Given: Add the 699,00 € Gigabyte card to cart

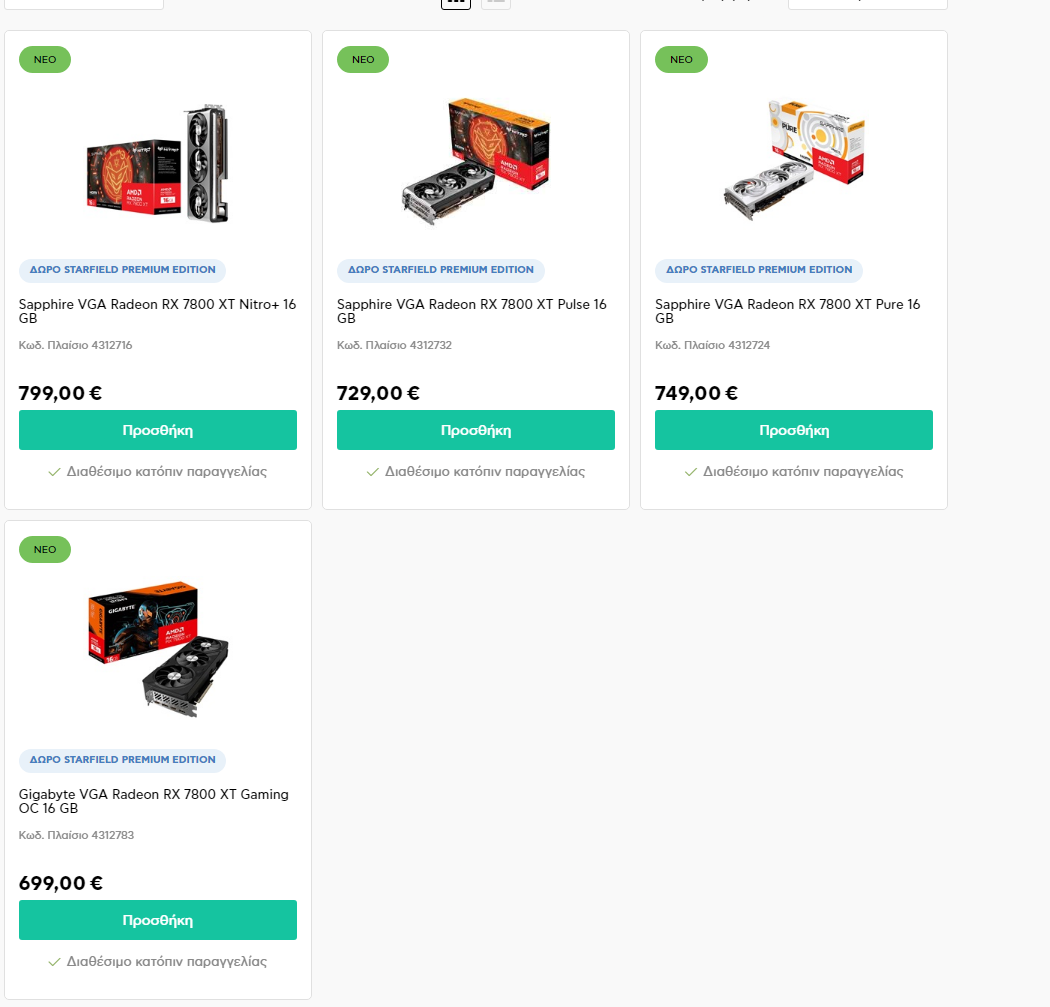Looking at the screenshot, I should pyautogui.click(x=158, y=920).
